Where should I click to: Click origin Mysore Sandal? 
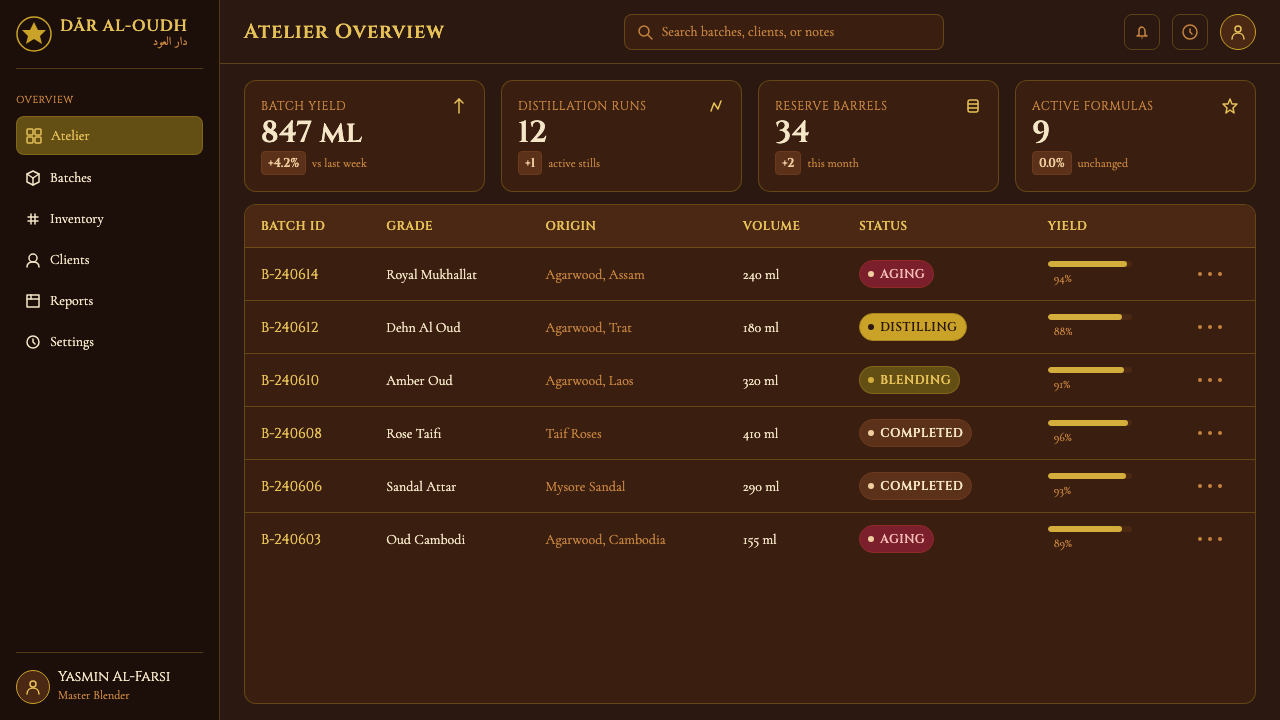click(x=585, y=486)
